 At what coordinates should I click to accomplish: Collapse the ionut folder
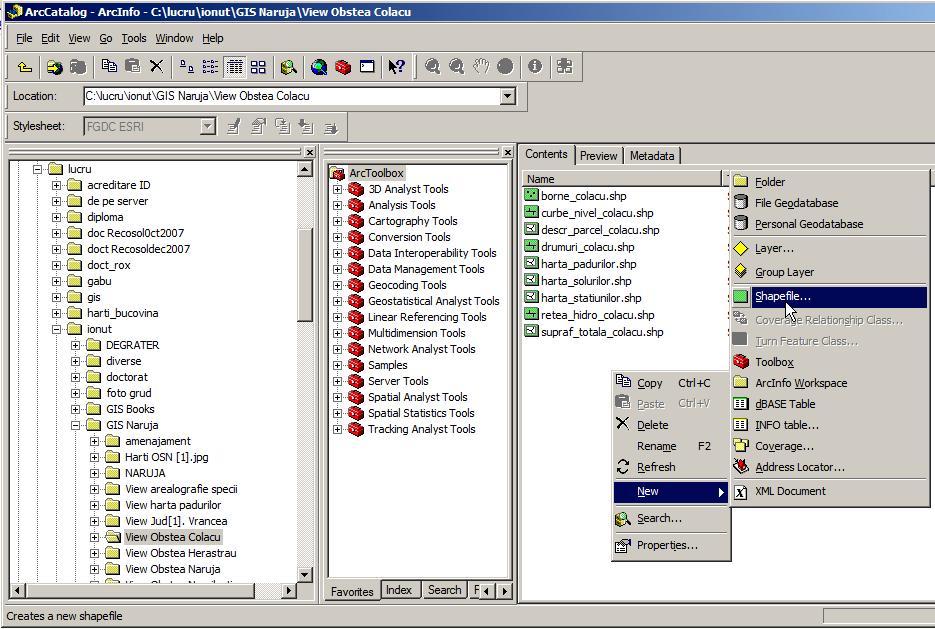[57, 329]
